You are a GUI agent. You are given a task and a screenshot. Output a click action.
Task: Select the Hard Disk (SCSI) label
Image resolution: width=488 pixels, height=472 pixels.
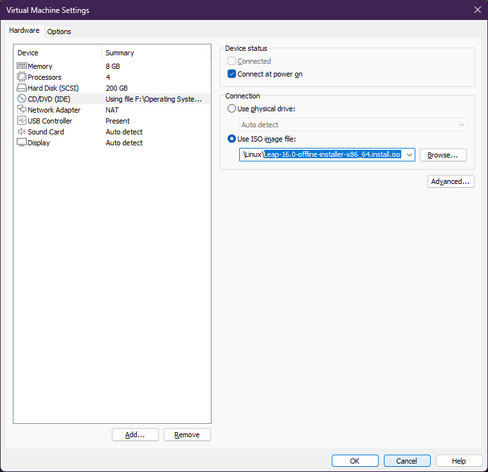point(53,88)
